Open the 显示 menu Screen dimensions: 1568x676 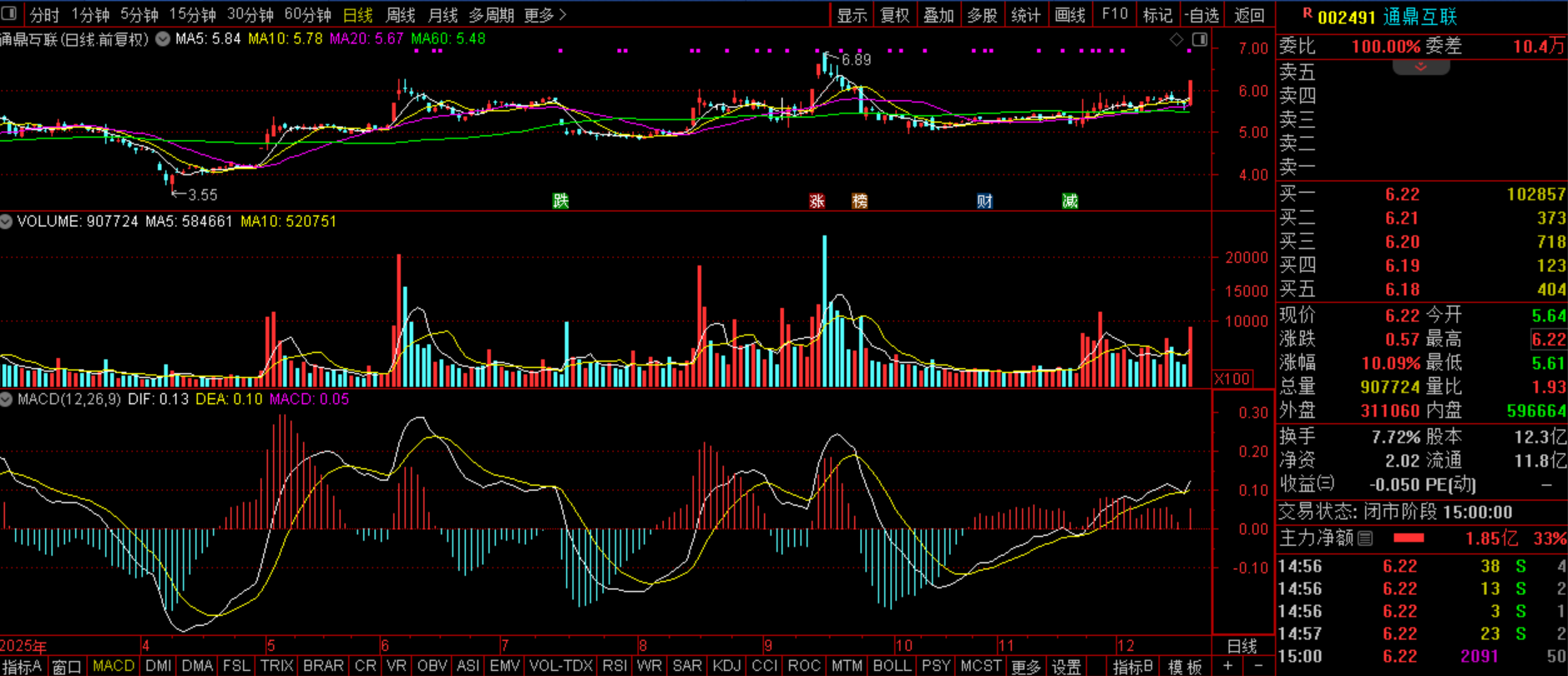(x=852, y=15)
